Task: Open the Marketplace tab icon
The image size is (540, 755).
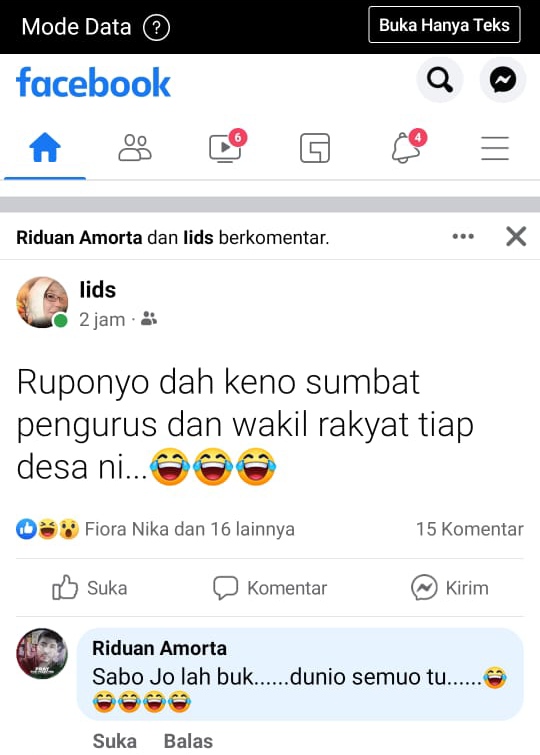Action: 315,148
